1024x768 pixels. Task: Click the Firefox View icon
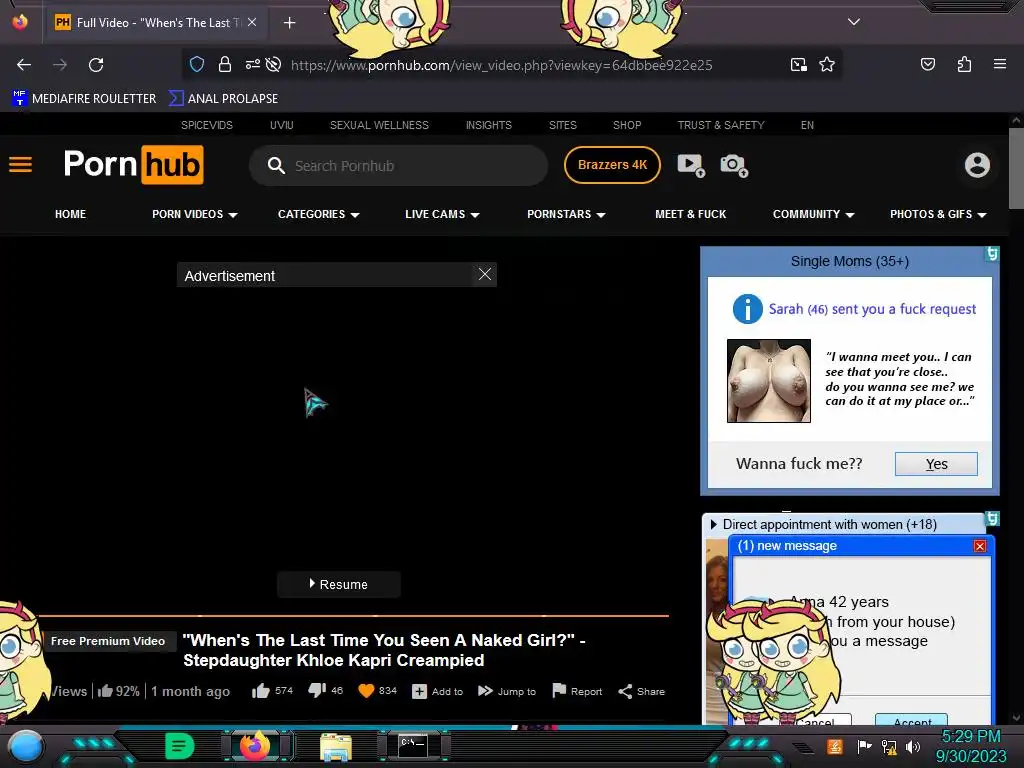click(20, 22)
